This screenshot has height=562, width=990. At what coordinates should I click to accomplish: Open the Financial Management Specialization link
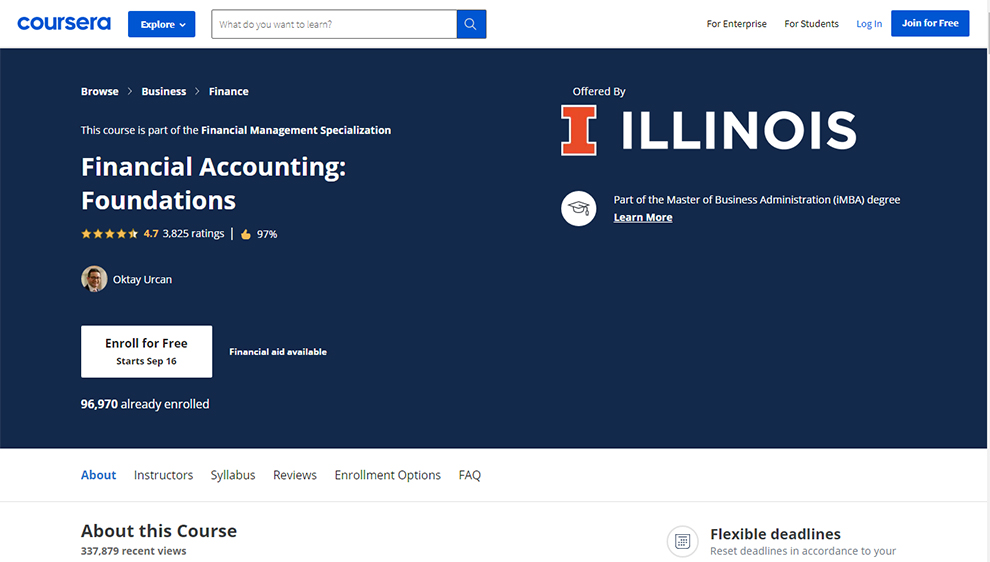pos(296,130)
